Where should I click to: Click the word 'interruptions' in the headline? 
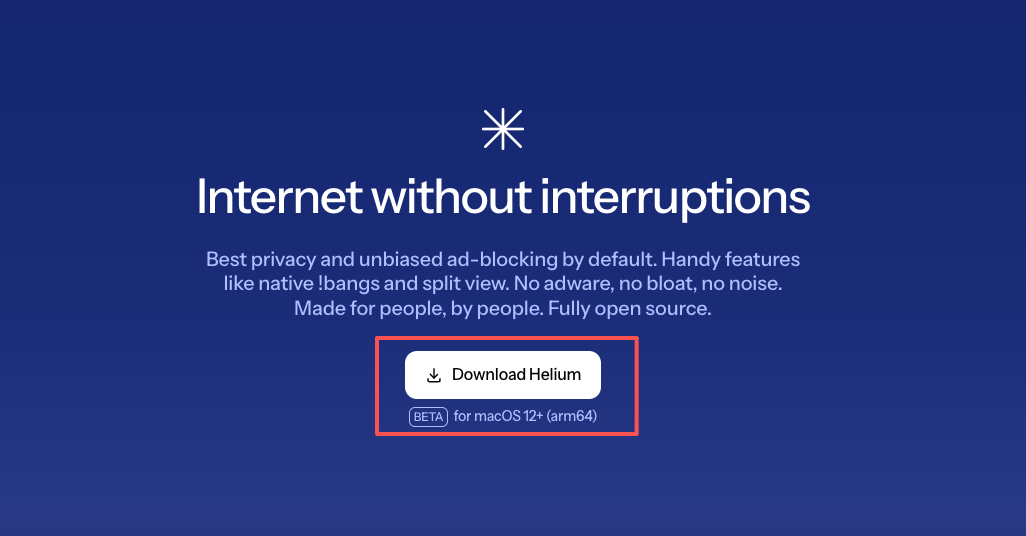(x=675, y=197)
